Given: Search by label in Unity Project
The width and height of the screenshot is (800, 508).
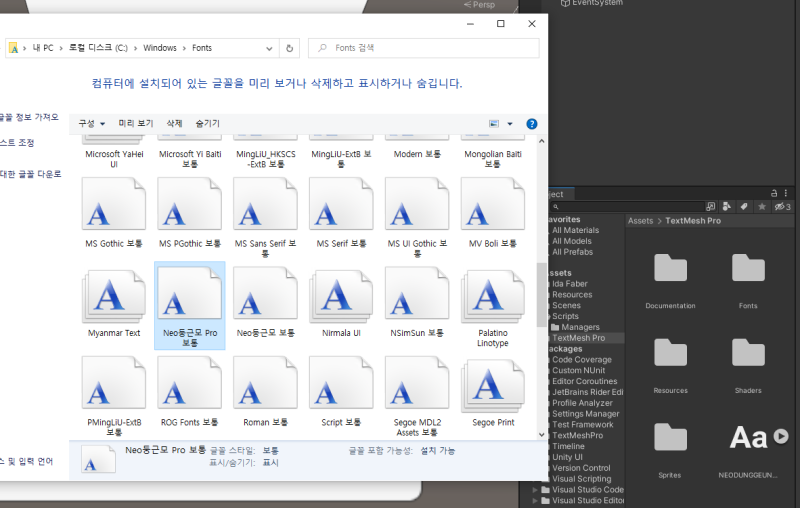Looking at the screenshot, I should (744, 207).
